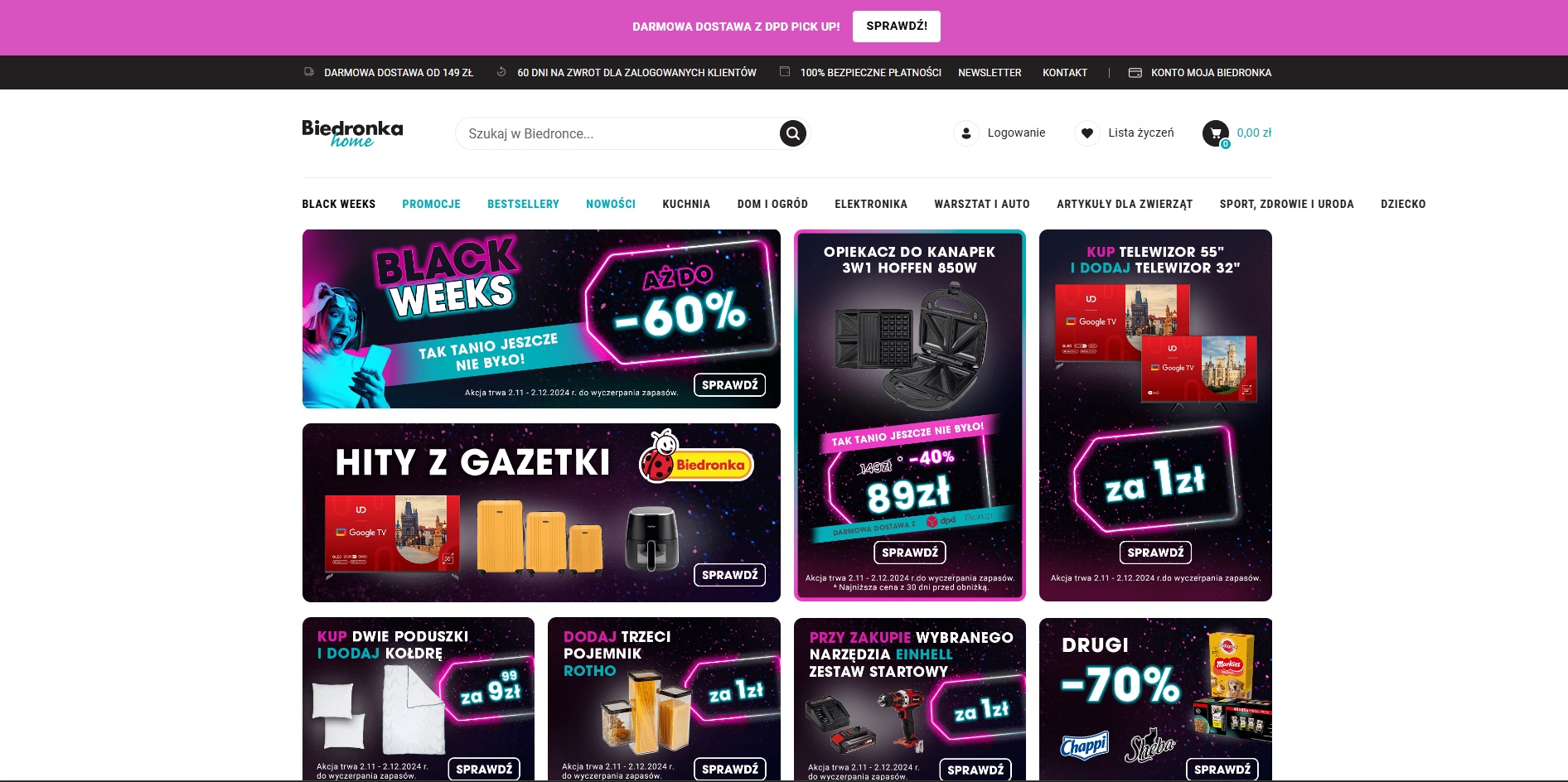Click the Konto Moja Biedronka card icon

click(1135, 73)
